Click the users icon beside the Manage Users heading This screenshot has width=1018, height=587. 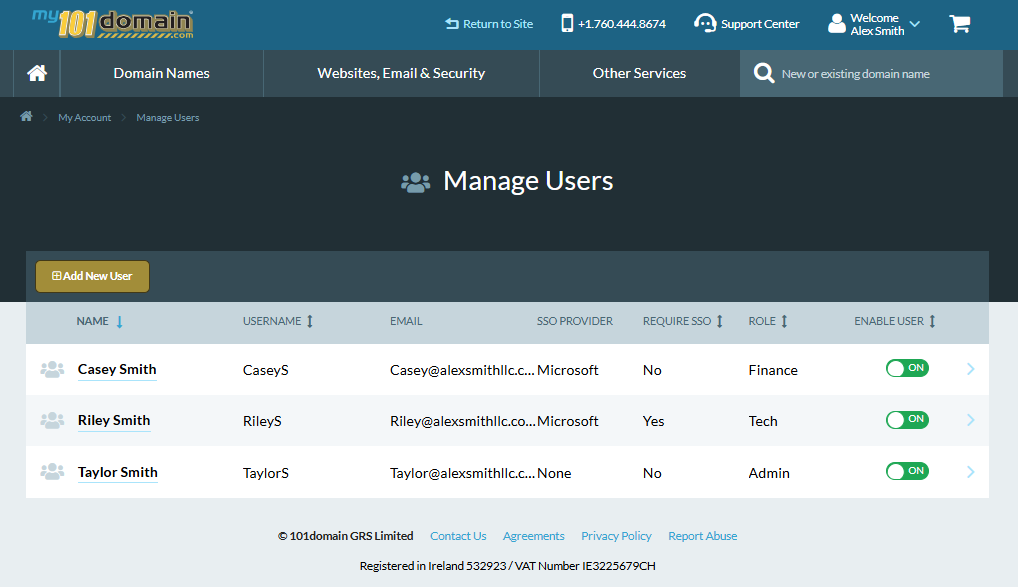415,181
